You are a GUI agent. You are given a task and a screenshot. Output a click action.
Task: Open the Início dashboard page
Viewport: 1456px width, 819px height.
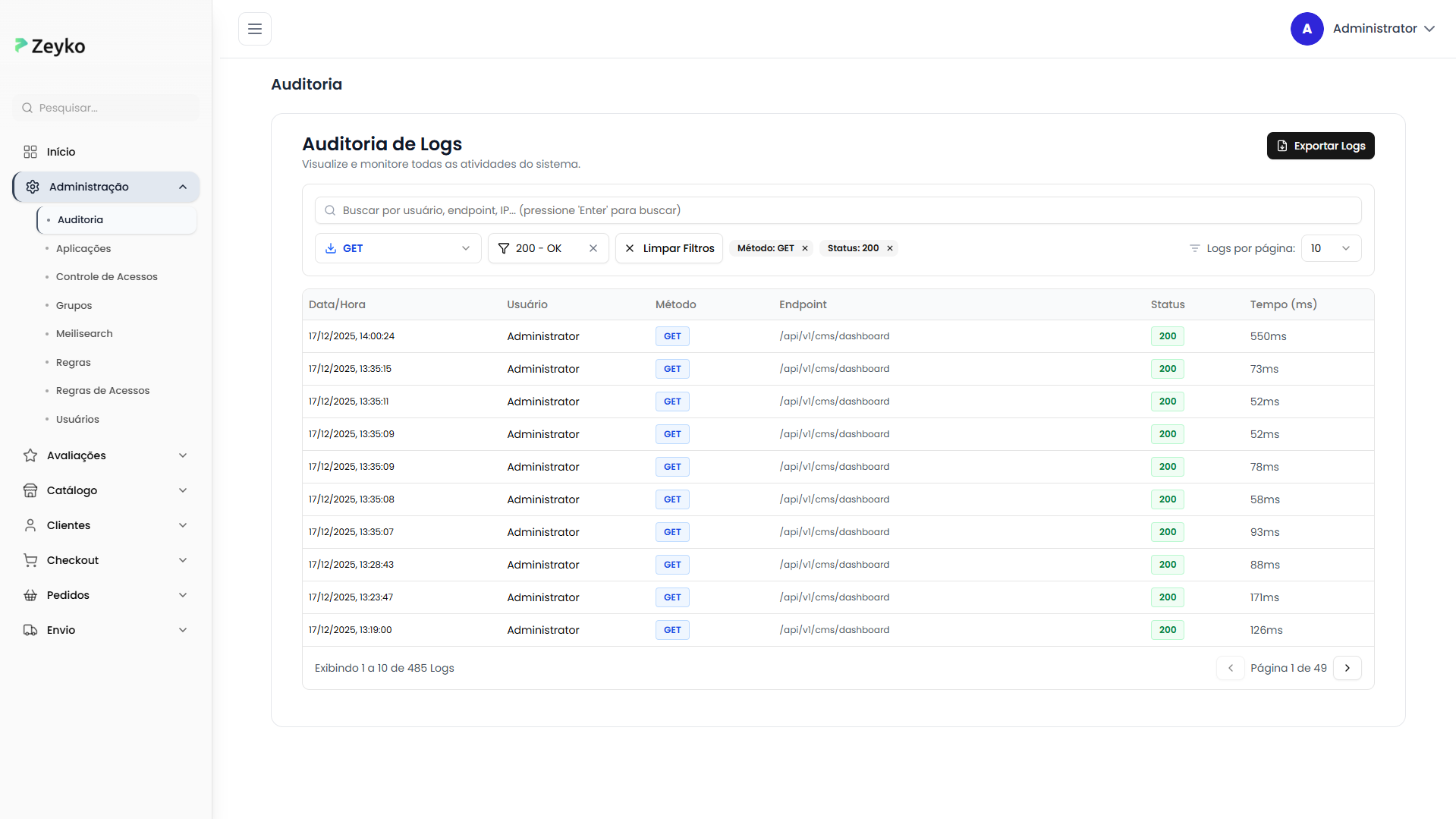pos(61,152)
